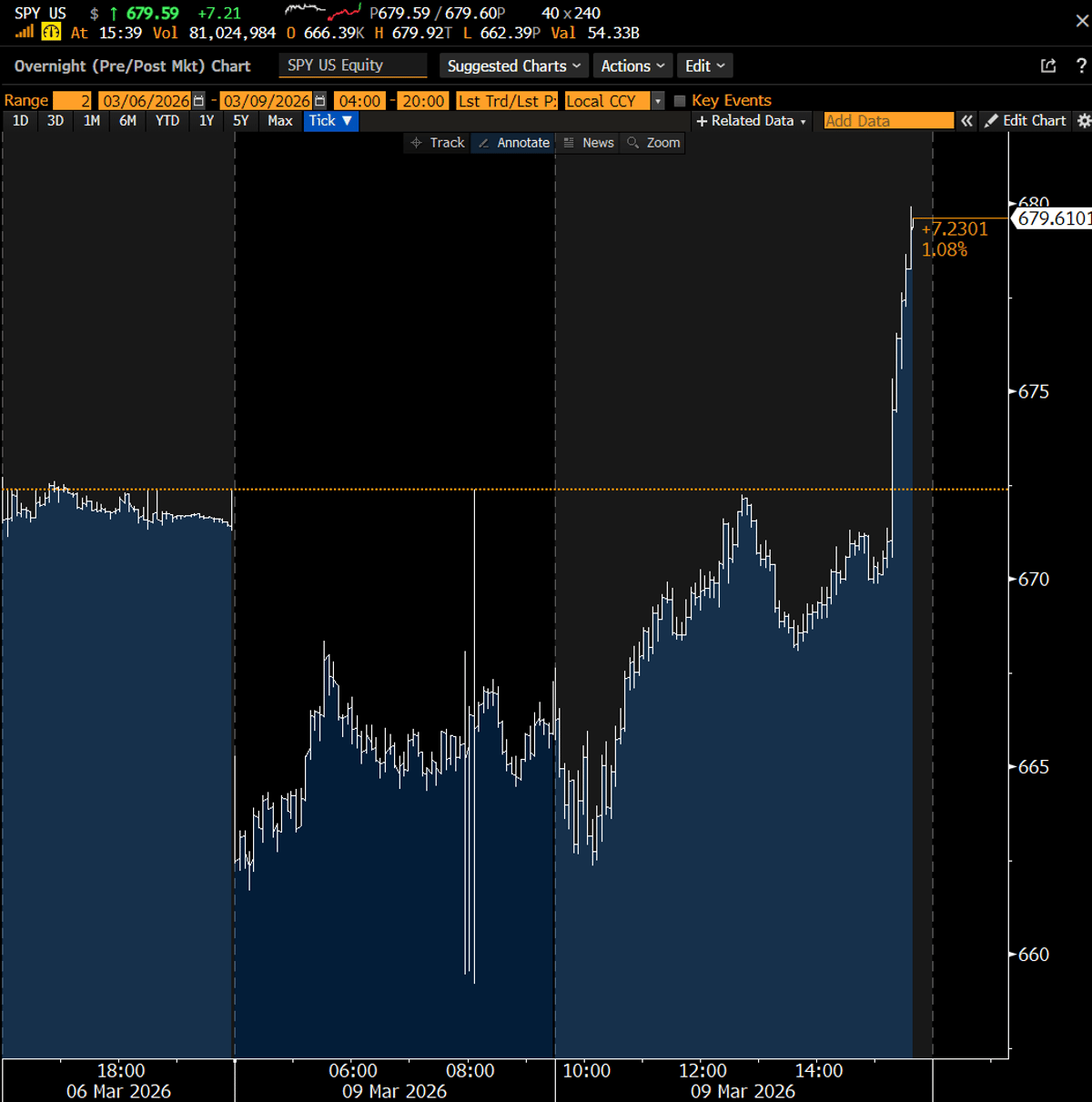Viewport: 1092px width, 1102px height.
Task: Open the chart settings gear icon
Action: click(x=1082, y=120)
